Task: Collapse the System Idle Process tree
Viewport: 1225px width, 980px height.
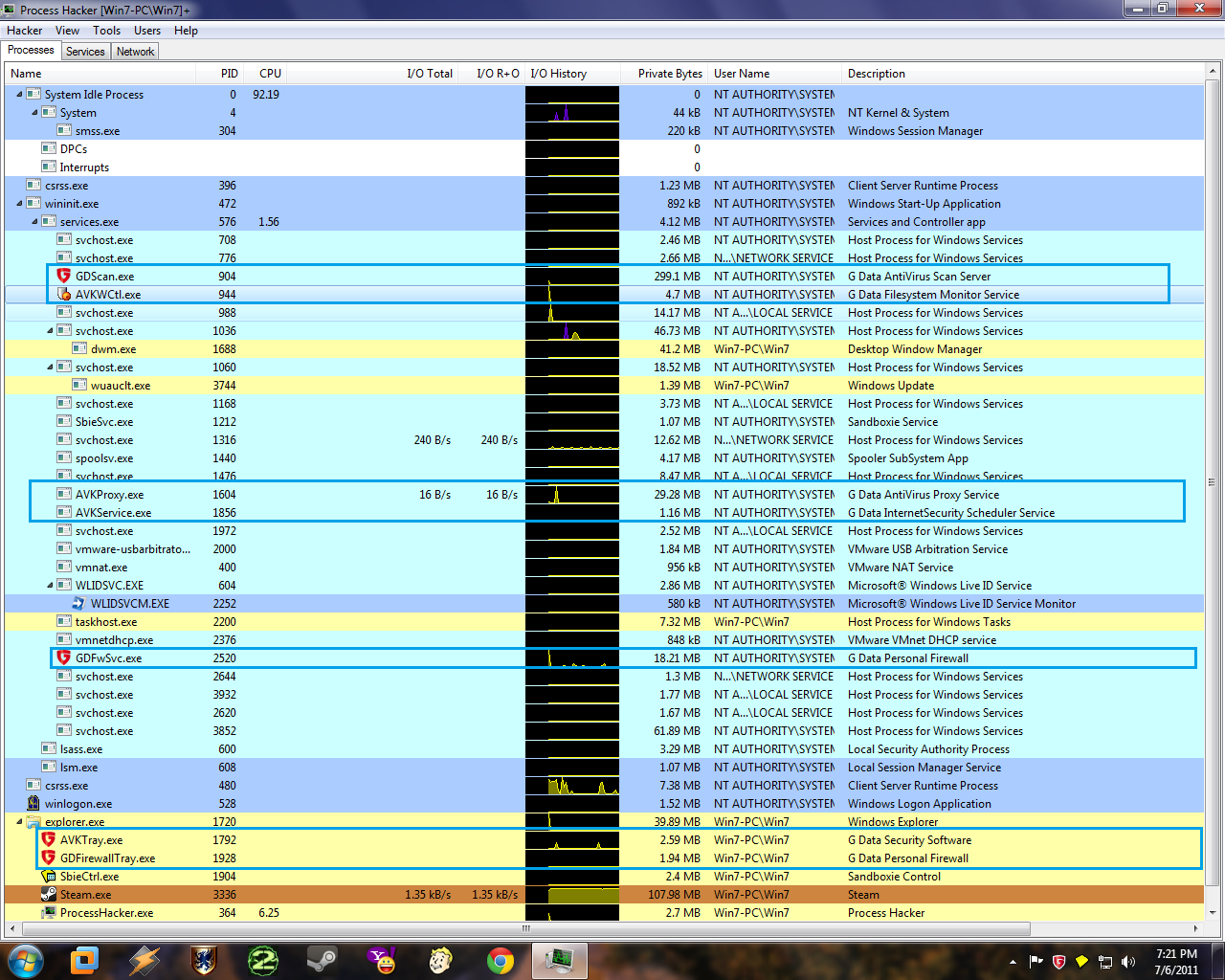Action: point(19,94)
